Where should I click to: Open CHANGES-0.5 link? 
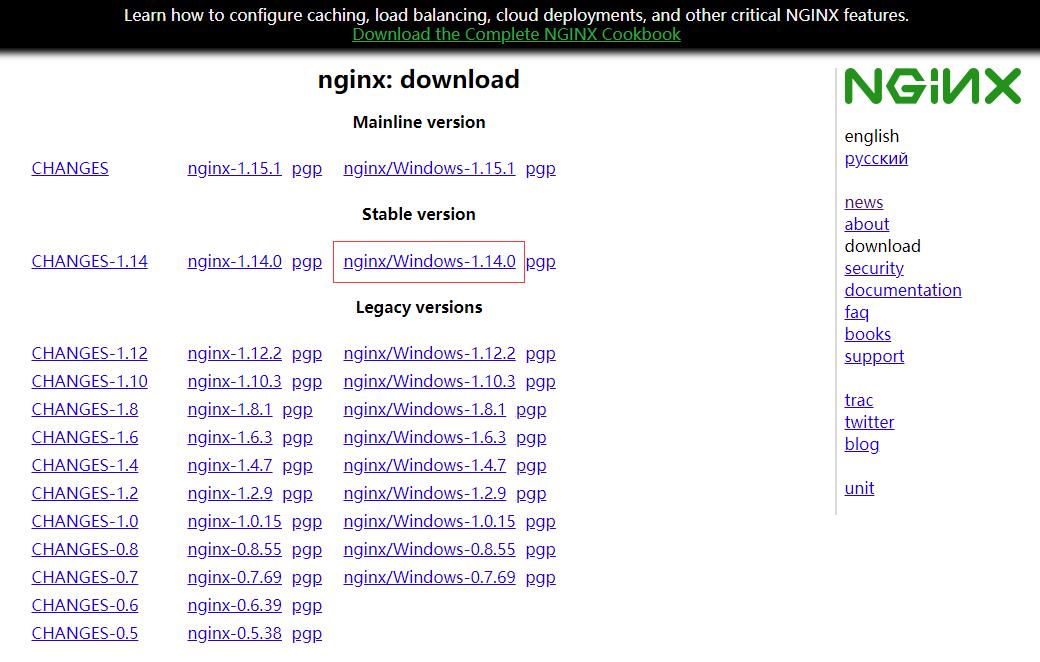point(85,633)
